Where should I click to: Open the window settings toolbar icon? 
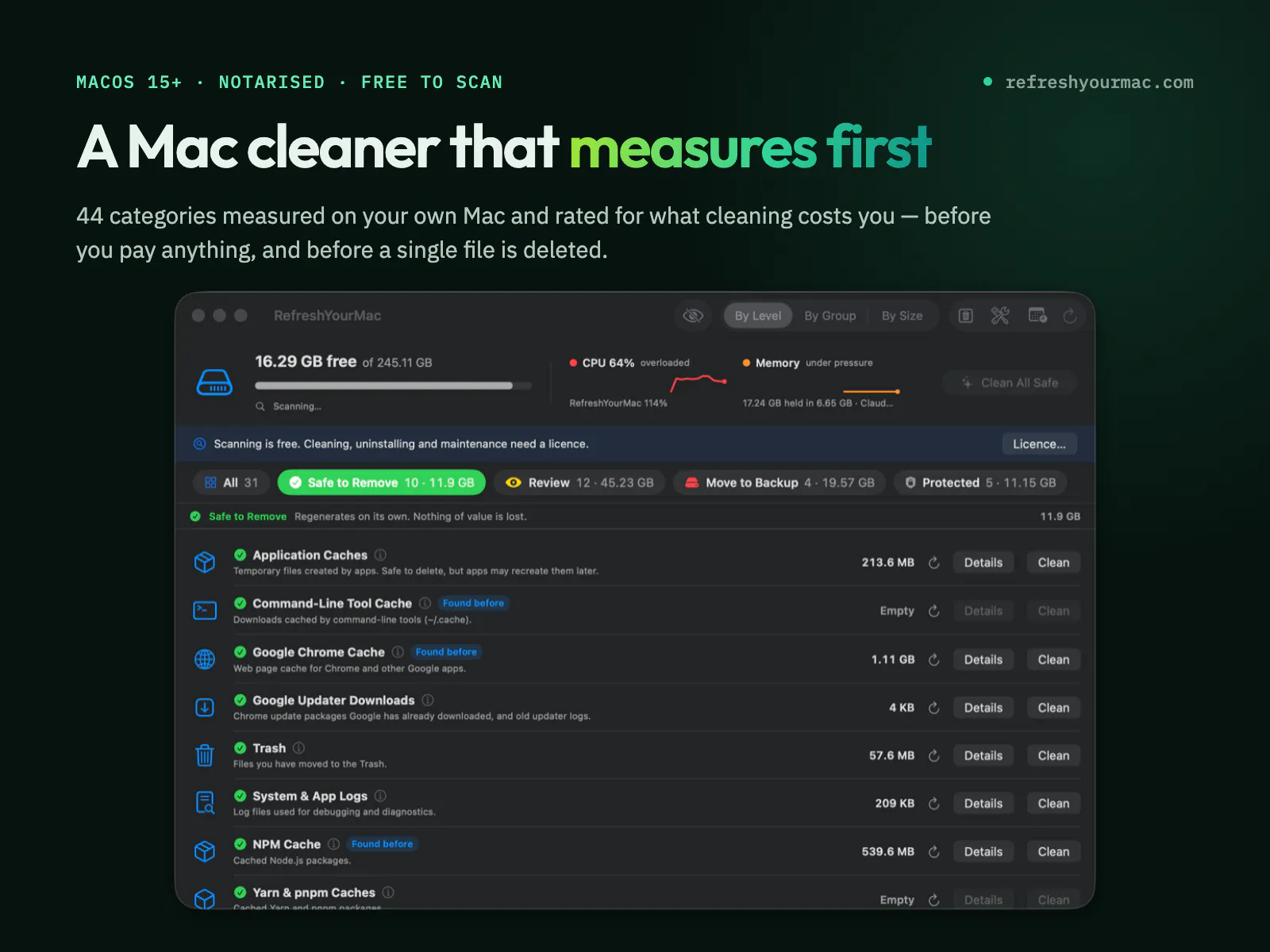click(1037, 316)
